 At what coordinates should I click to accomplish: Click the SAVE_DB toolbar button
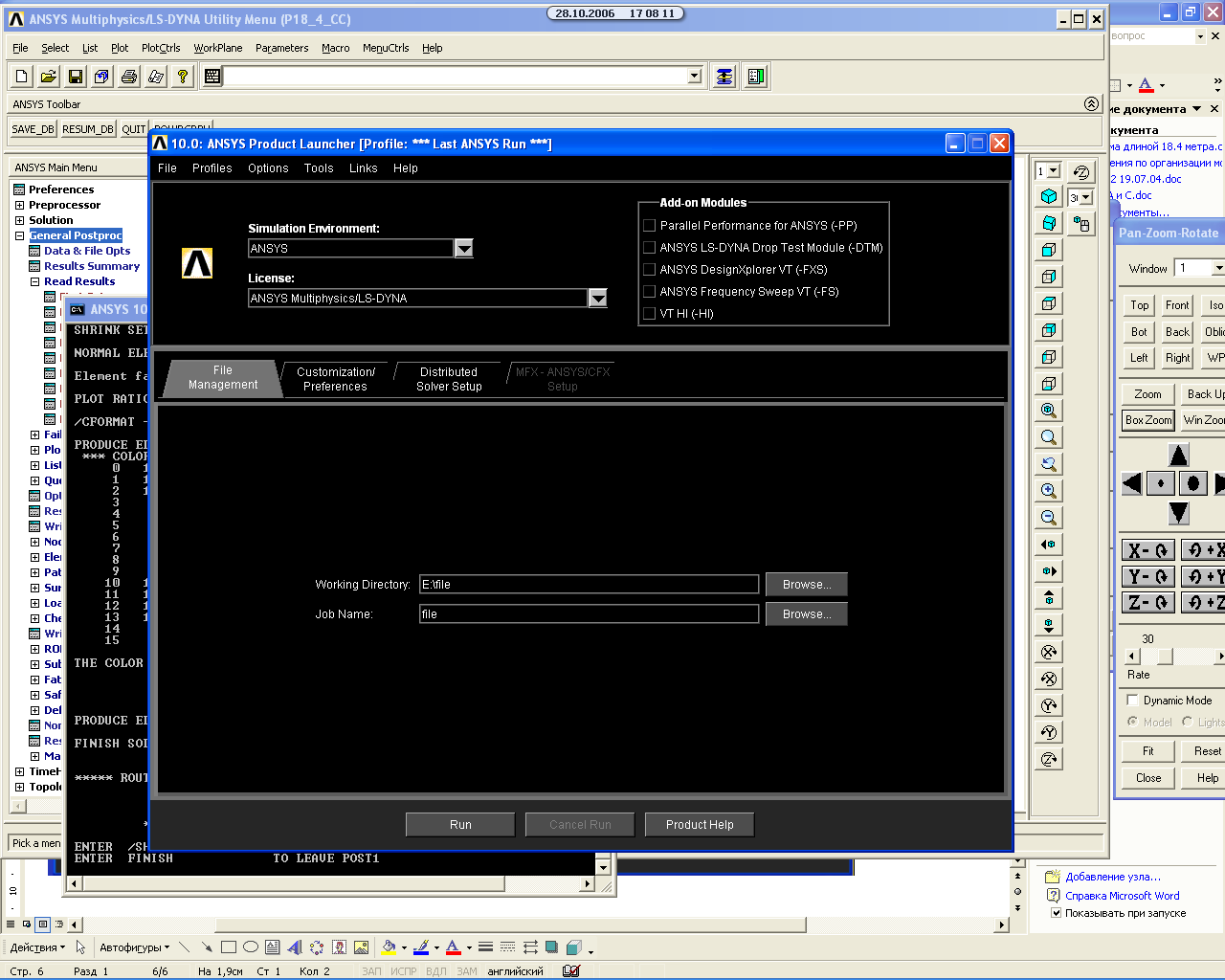(x=33, y=129)
